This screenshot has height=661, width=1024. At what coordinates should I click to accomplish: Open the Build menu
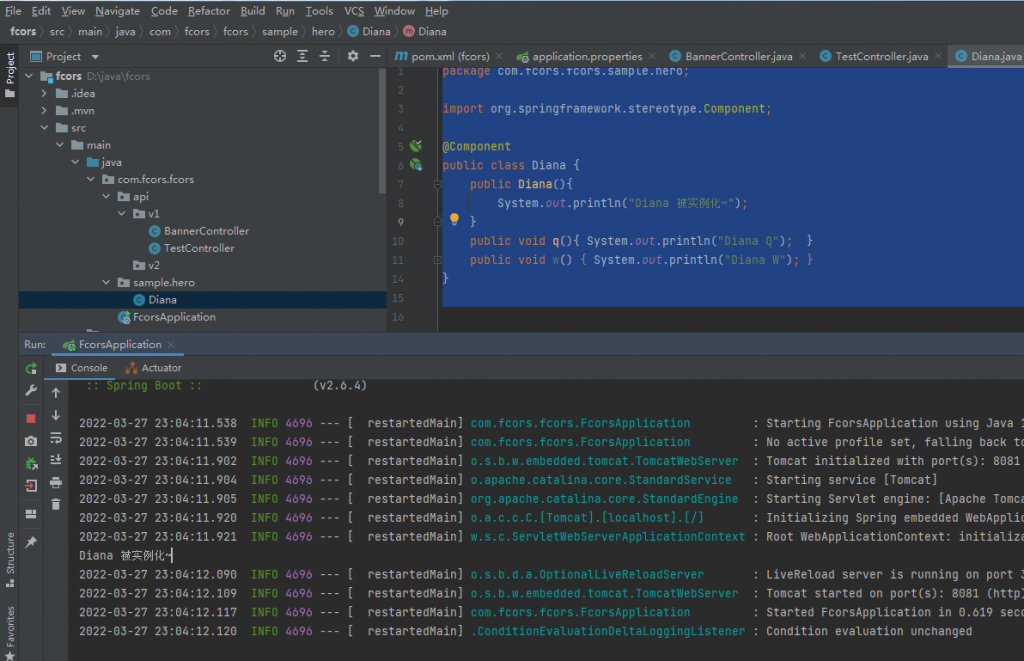point(253,11)
